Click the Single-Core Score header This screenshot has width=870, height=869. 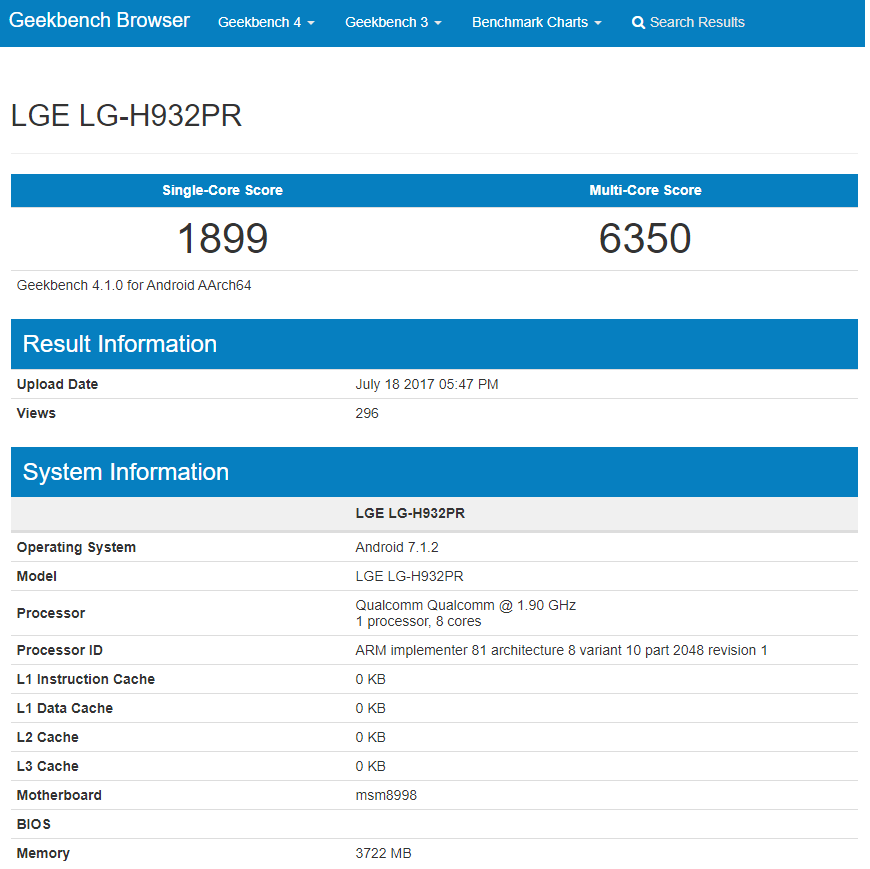[x=222, y=190]
